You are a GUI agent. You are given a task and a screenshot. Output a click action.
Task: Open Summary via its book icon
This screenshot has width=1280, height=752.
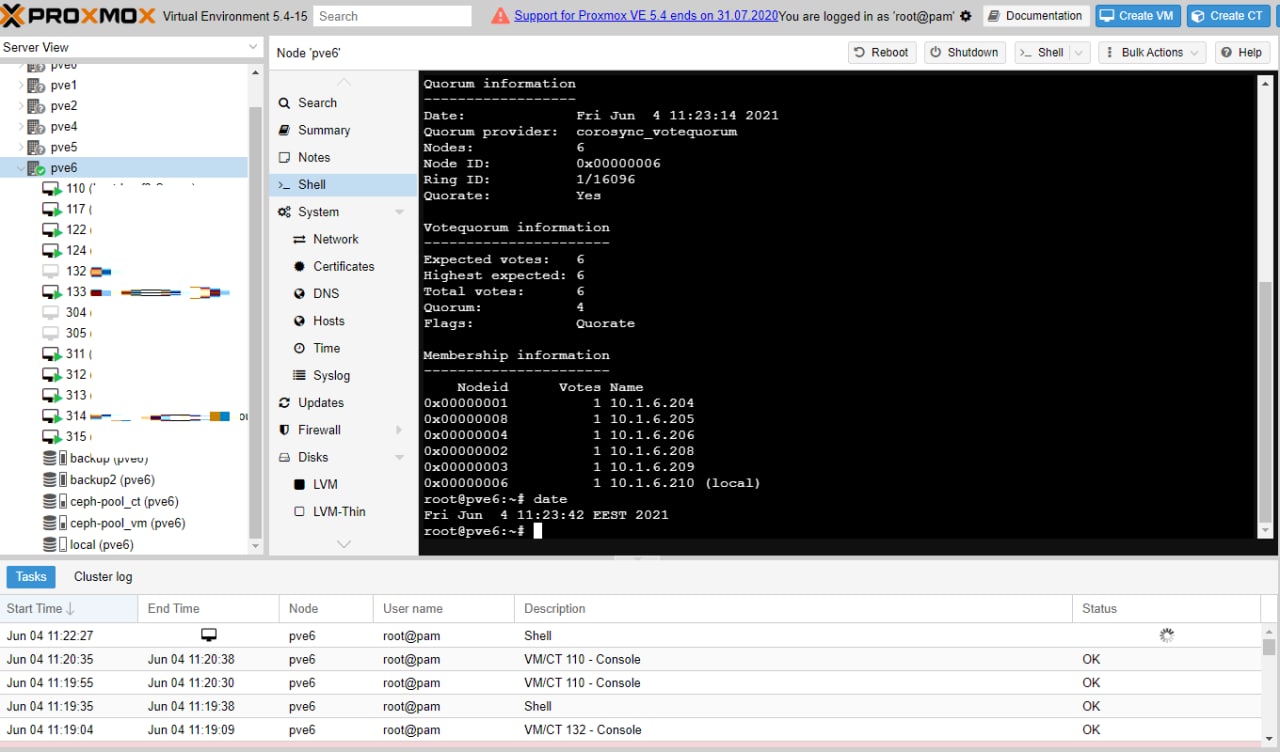click(285, 130)
